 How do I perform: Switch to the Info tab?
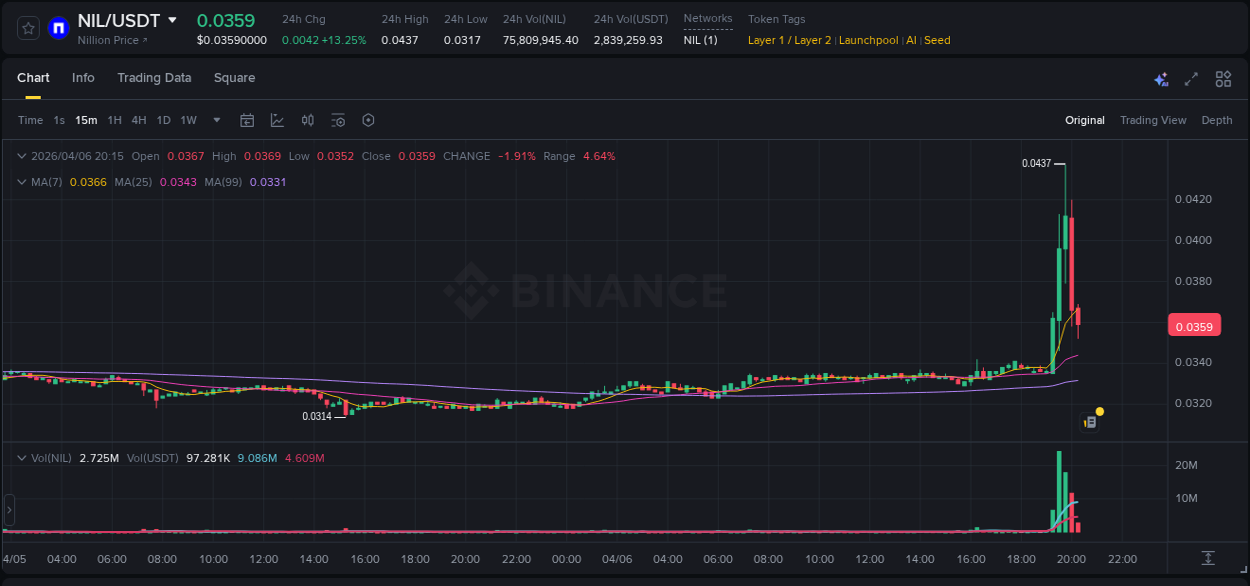(x=83, y=78)
